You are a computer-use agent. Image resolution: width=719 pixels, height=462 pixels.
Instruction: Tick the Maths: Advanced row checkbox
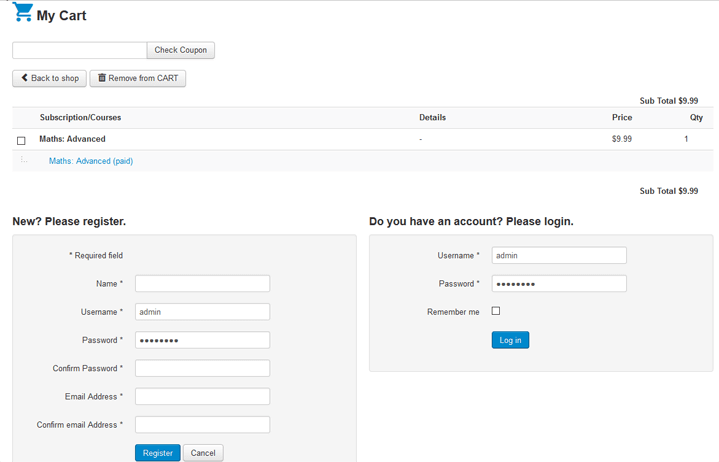pos(21,141)
